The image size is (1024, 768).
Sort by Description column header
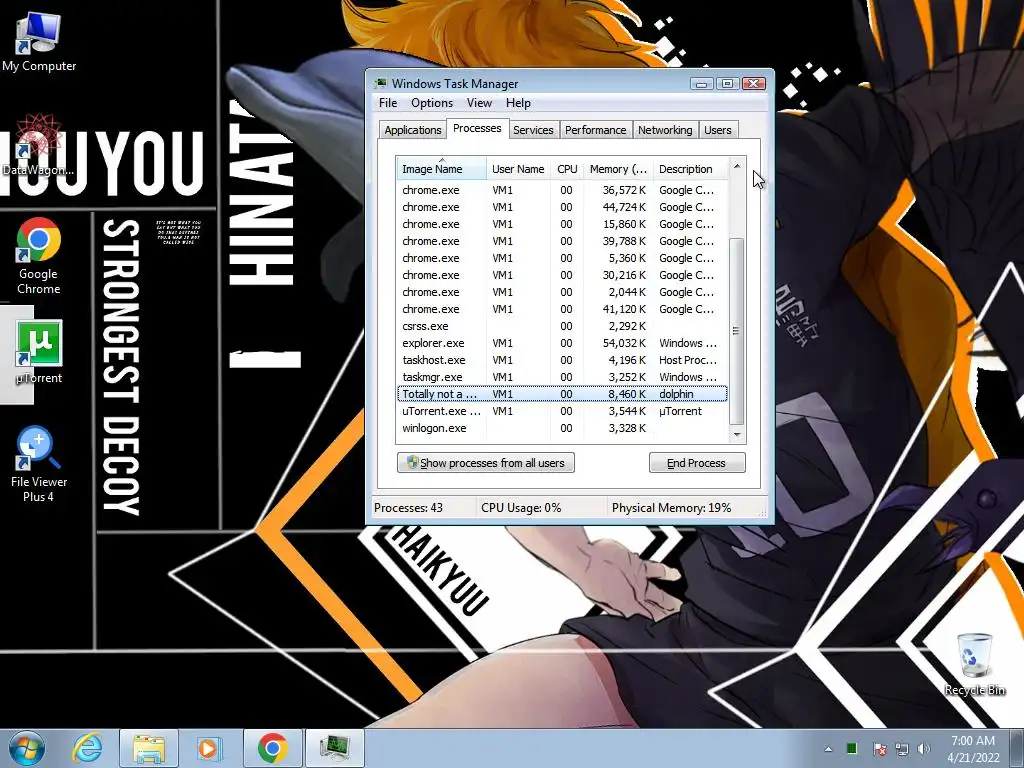(x=690, y=168)
